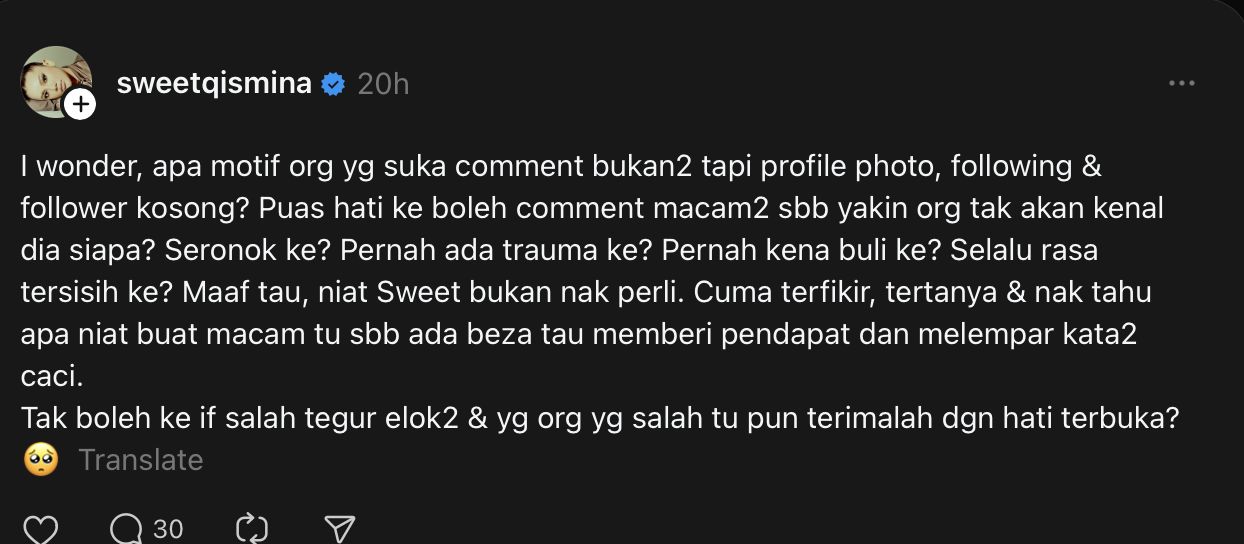Image resolution: width=1244 pixels, height=544 pixels.
Task: Share the post with the paper plane icon
Action: coord(340,529)
